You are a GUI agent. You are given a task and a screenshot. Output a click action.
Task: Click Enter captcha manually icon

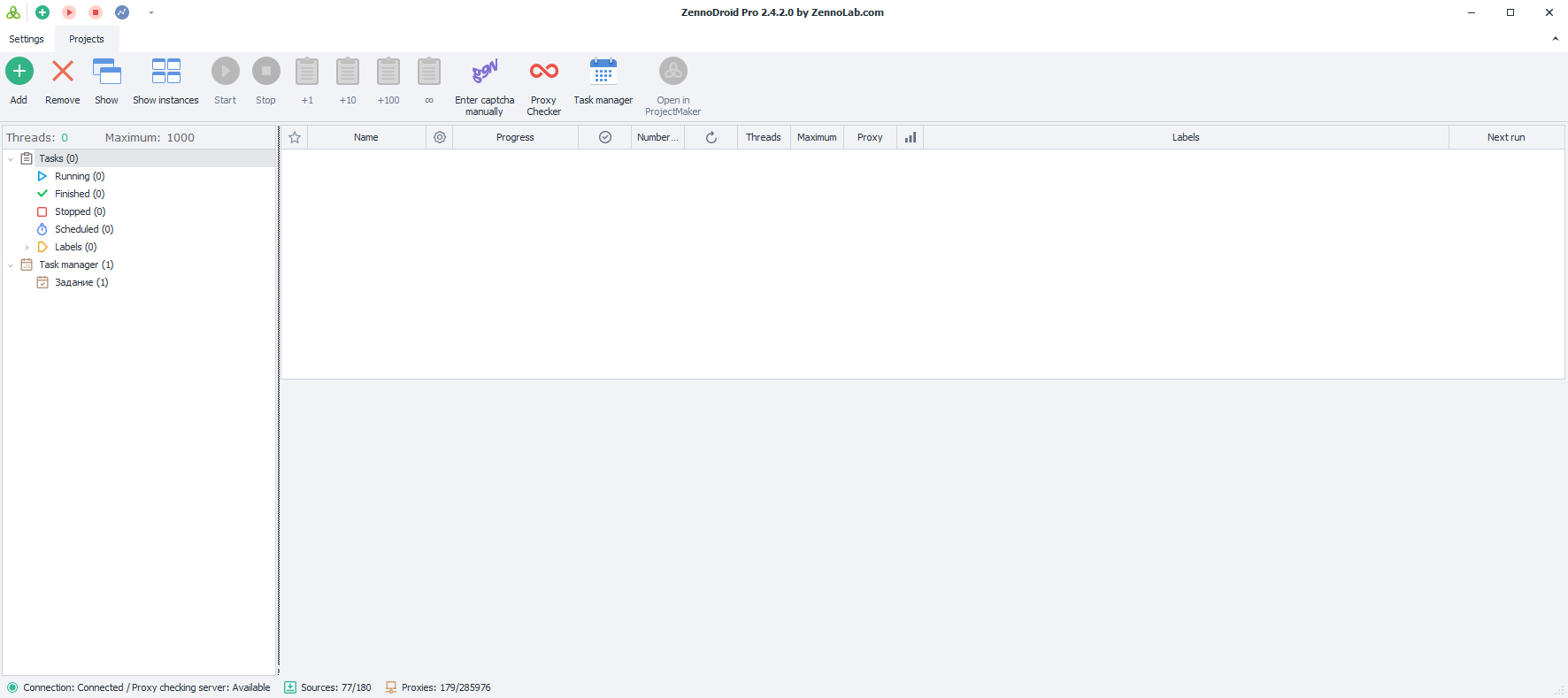[484, 72]
